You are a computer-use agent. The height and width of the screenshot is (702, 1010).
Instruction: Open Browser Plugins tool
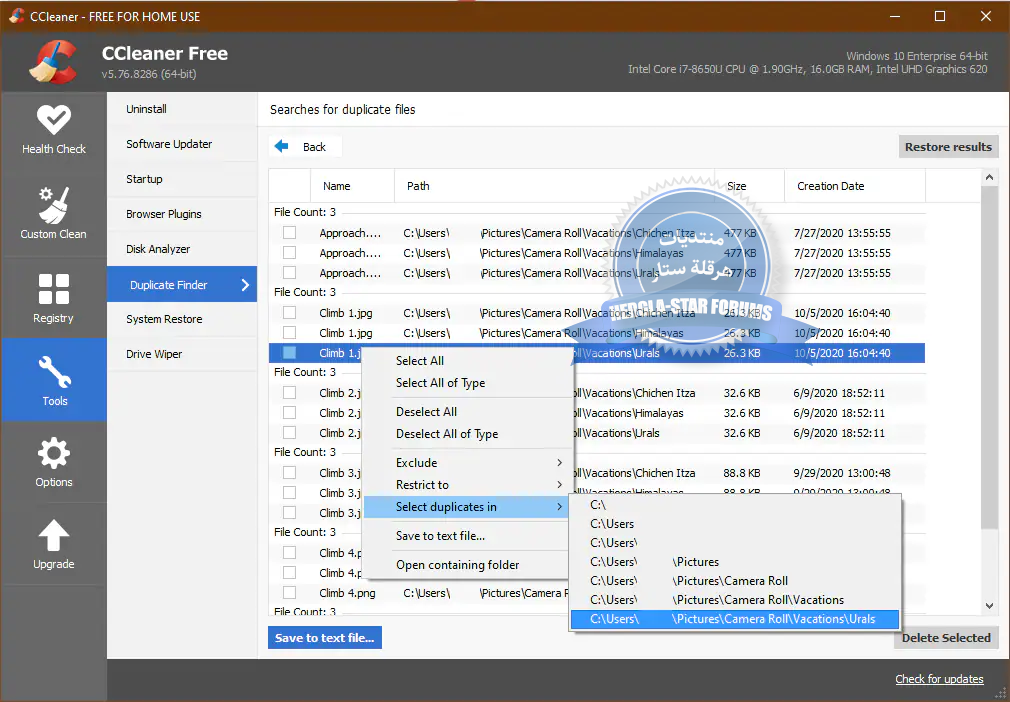[182, 214]
